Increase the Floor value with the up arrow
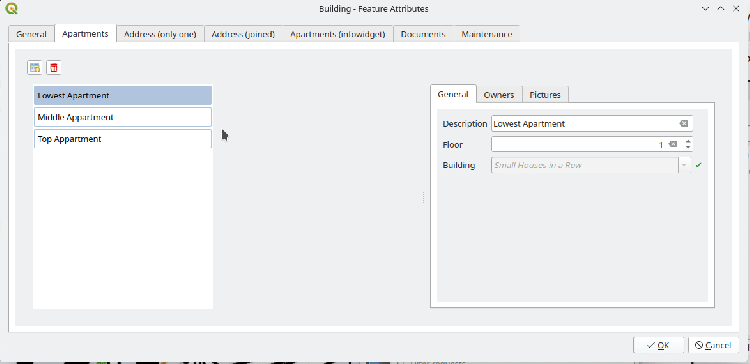 [x=688, y=141]
